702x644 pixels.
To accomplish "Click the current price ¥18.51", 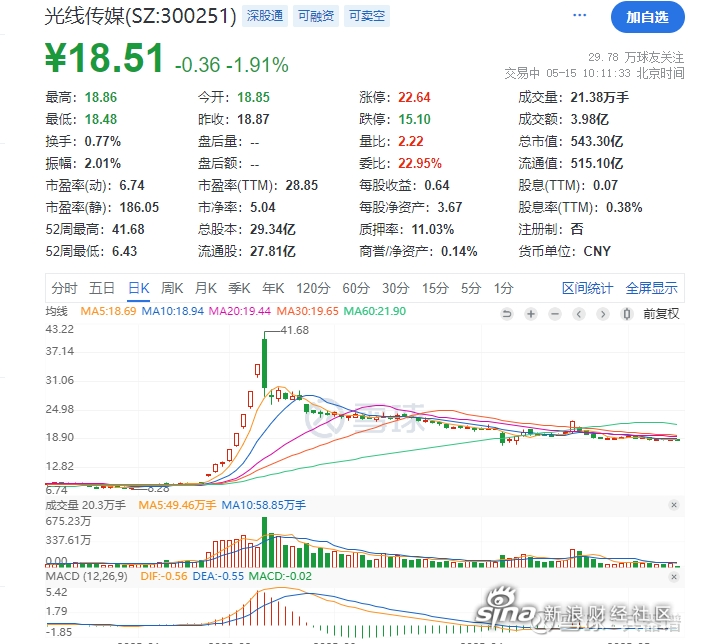I will pyautogui.click(x=104, y=58).
